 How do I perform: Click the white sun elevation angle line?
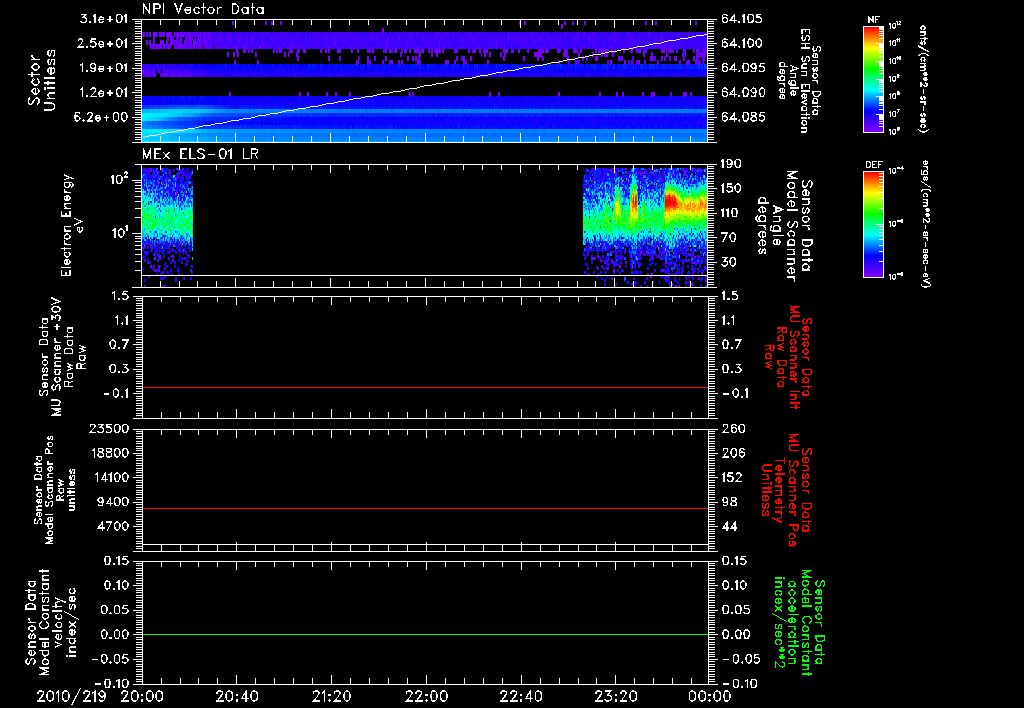[424, 86]
